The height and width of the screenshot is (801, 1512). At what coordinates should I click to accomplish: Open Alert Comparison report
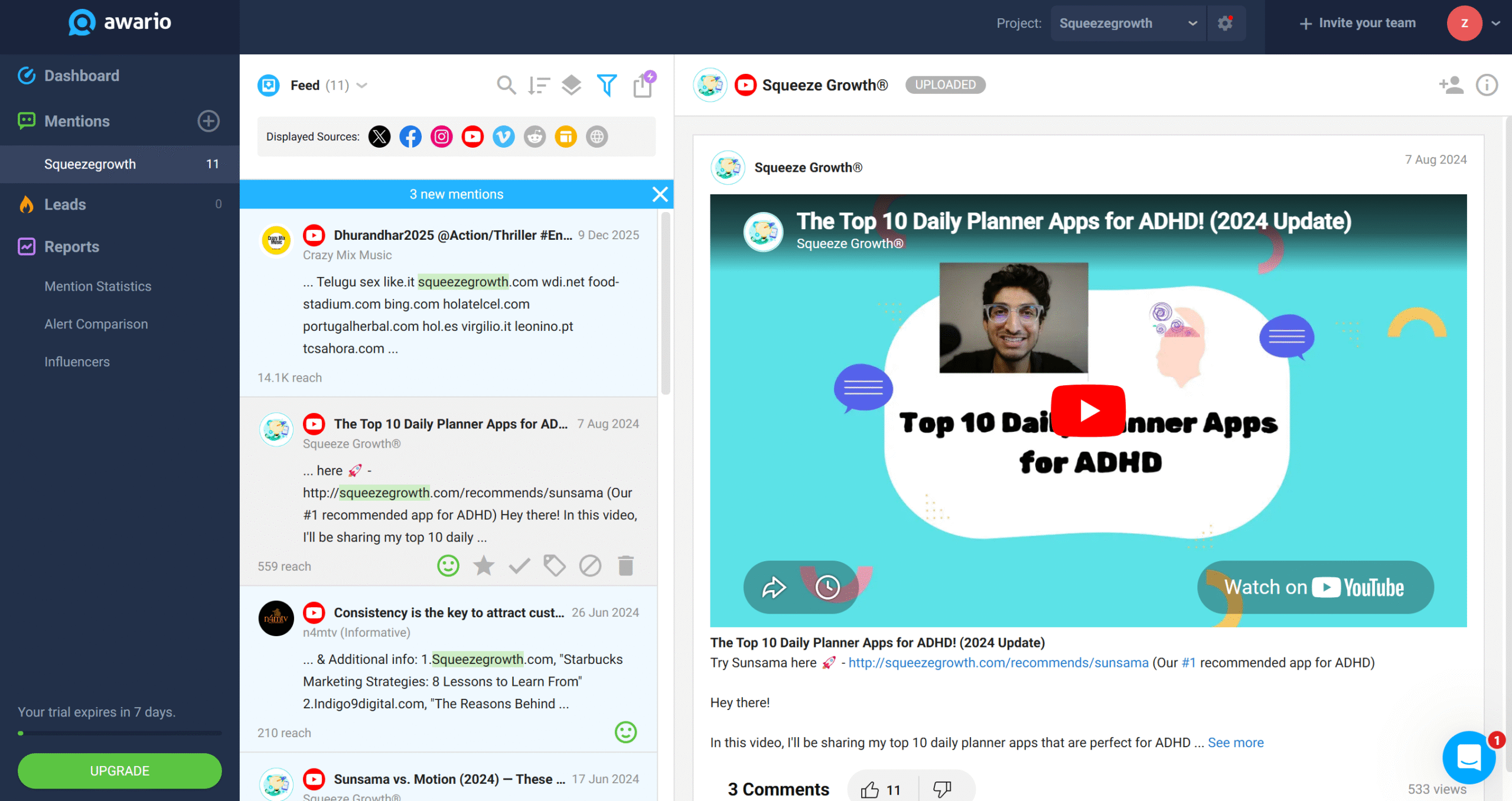96,324
